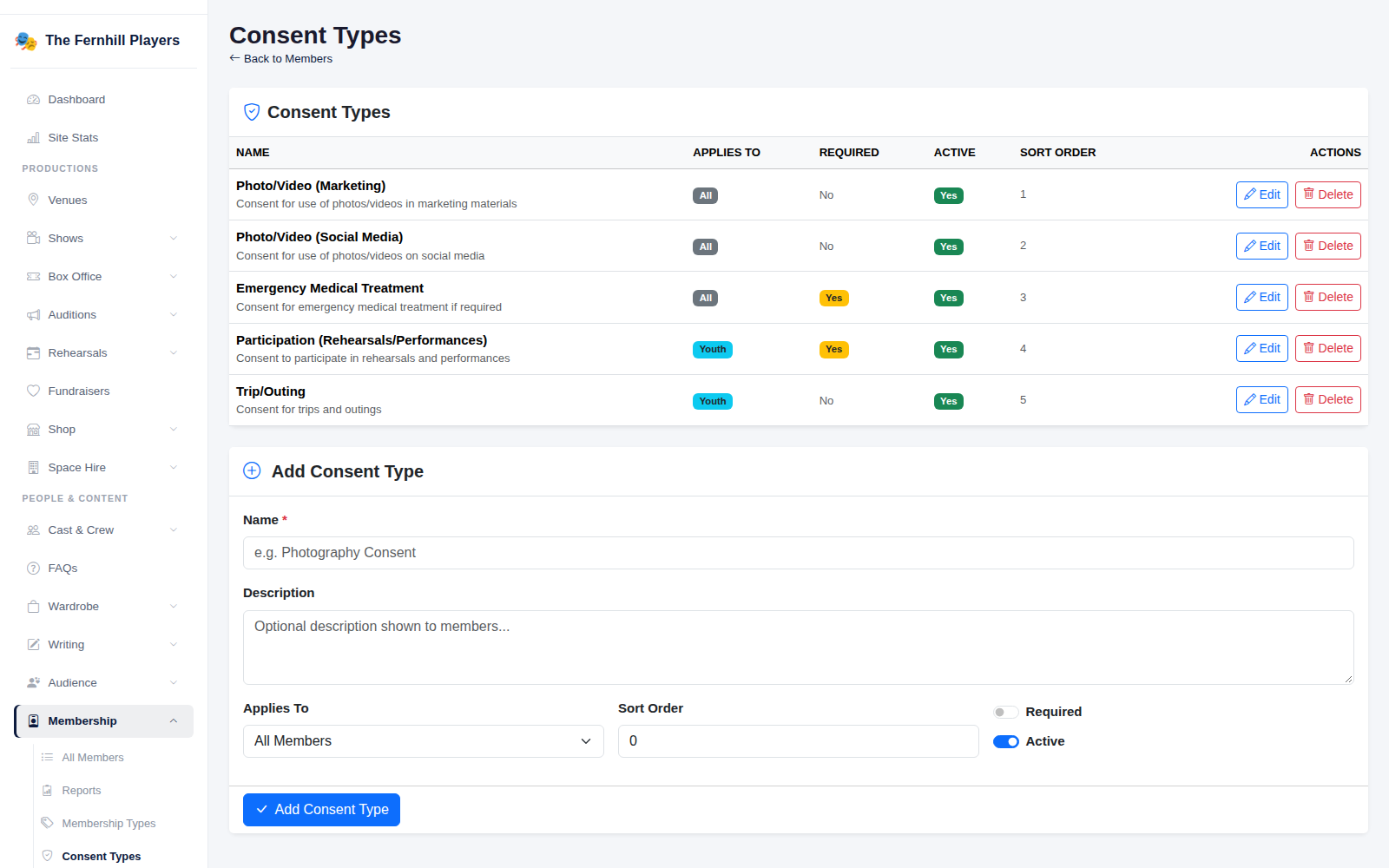Click the Audience people icon
1389x868 pixels.
33,683
